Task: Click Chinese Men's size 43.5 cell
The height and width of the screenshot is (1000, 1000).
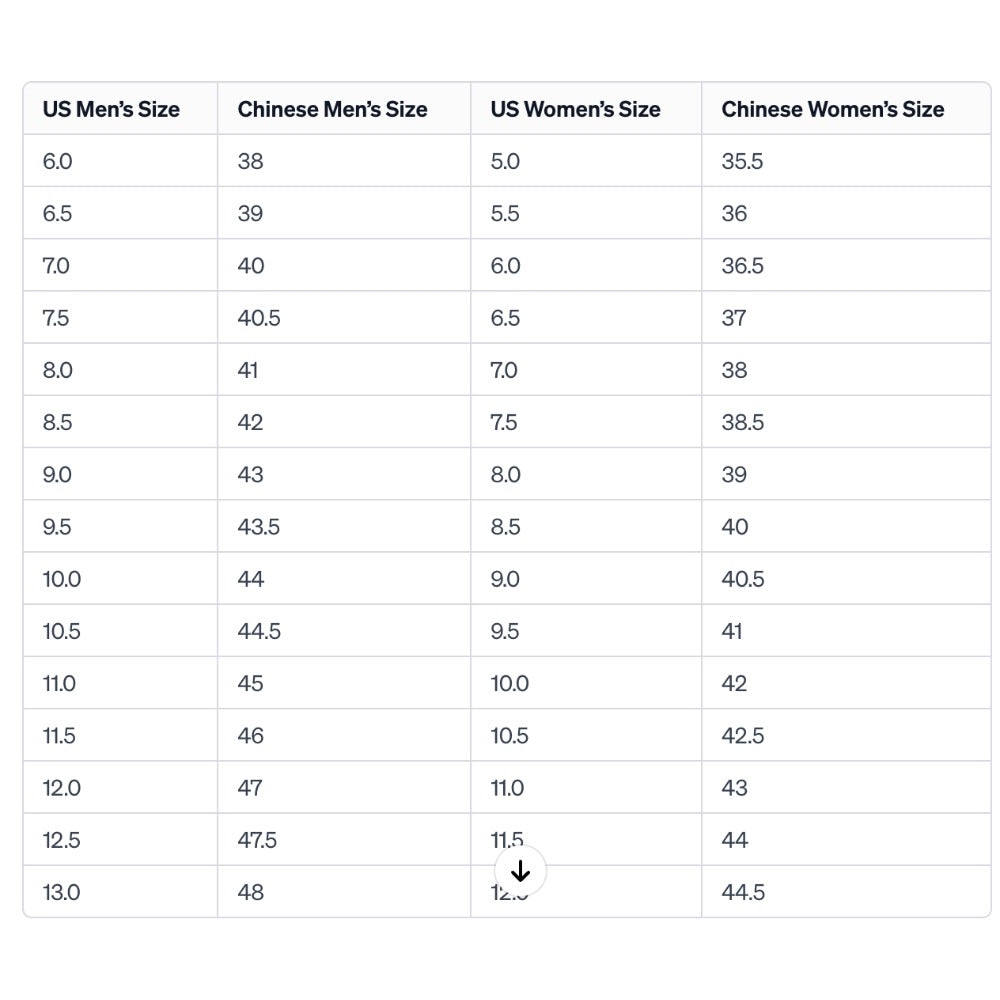Action: pyautogui.click(x=259, y=527)
